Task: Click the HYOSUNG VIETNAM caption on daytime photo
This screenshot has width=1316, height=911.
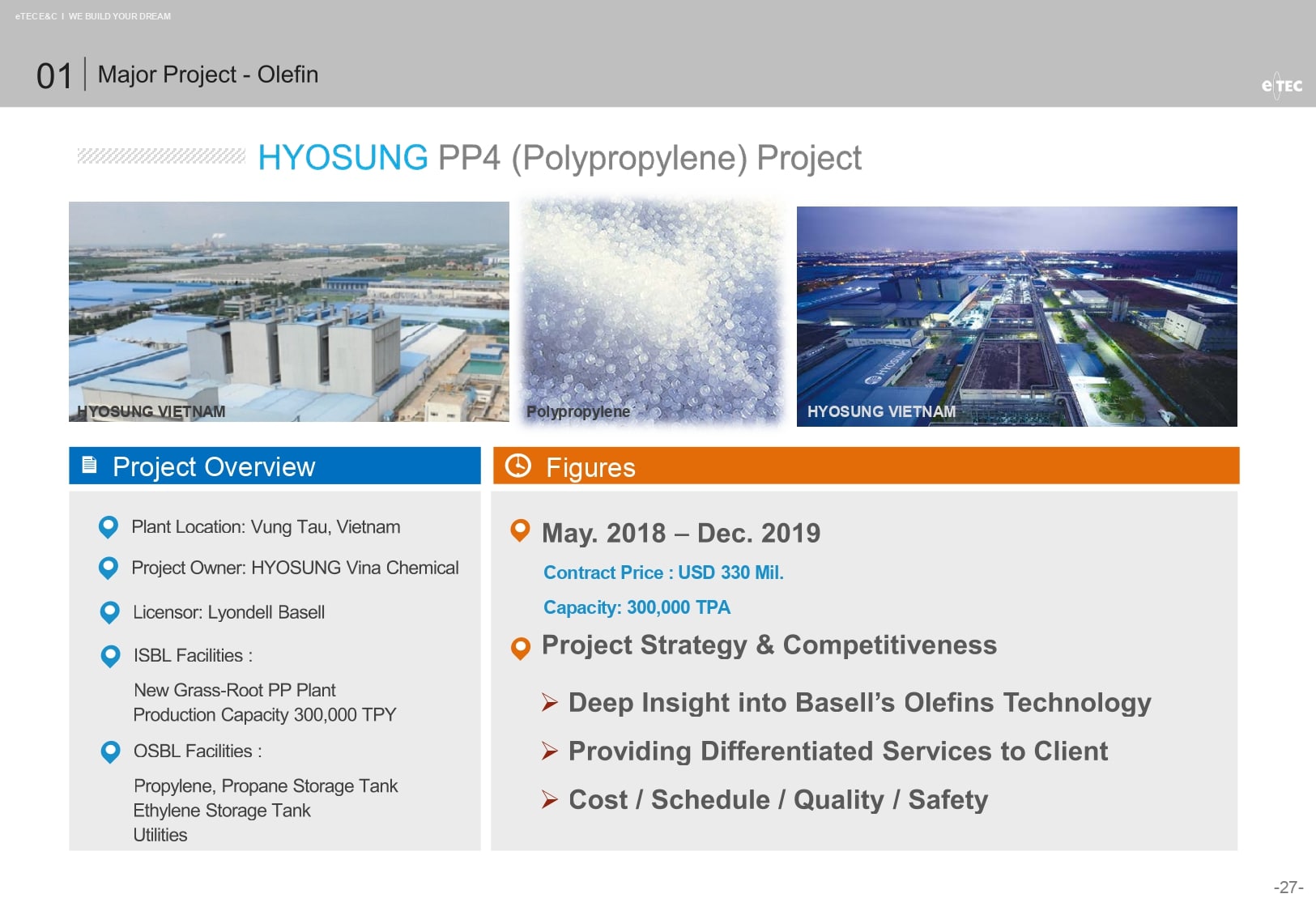Action: point(151,411)
